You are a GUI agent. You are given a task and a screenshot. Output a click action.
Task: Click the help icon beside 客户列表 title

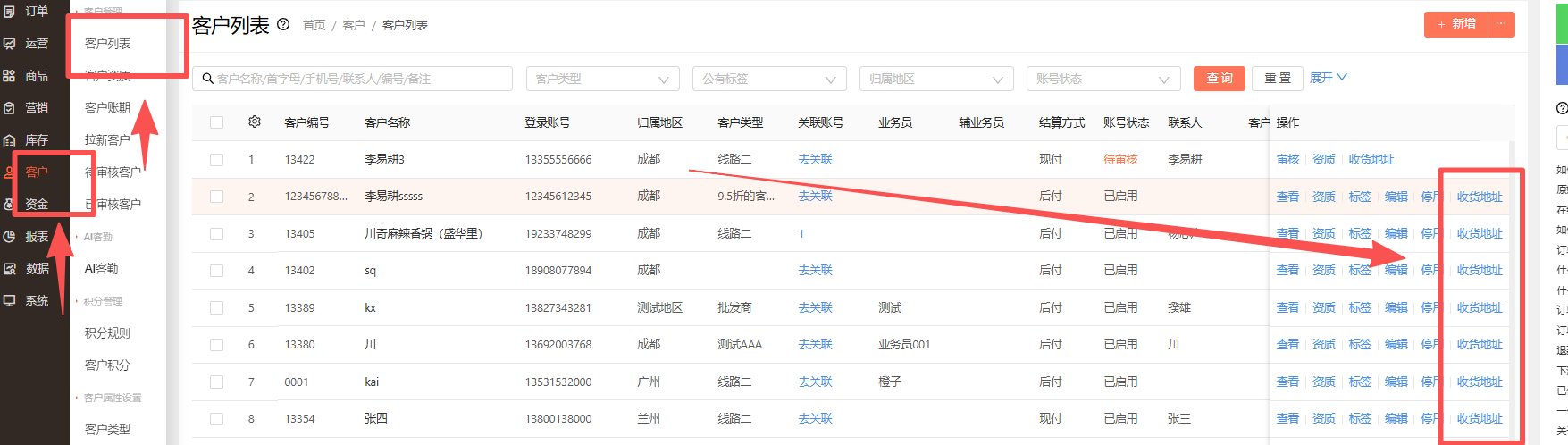(283, 25)
